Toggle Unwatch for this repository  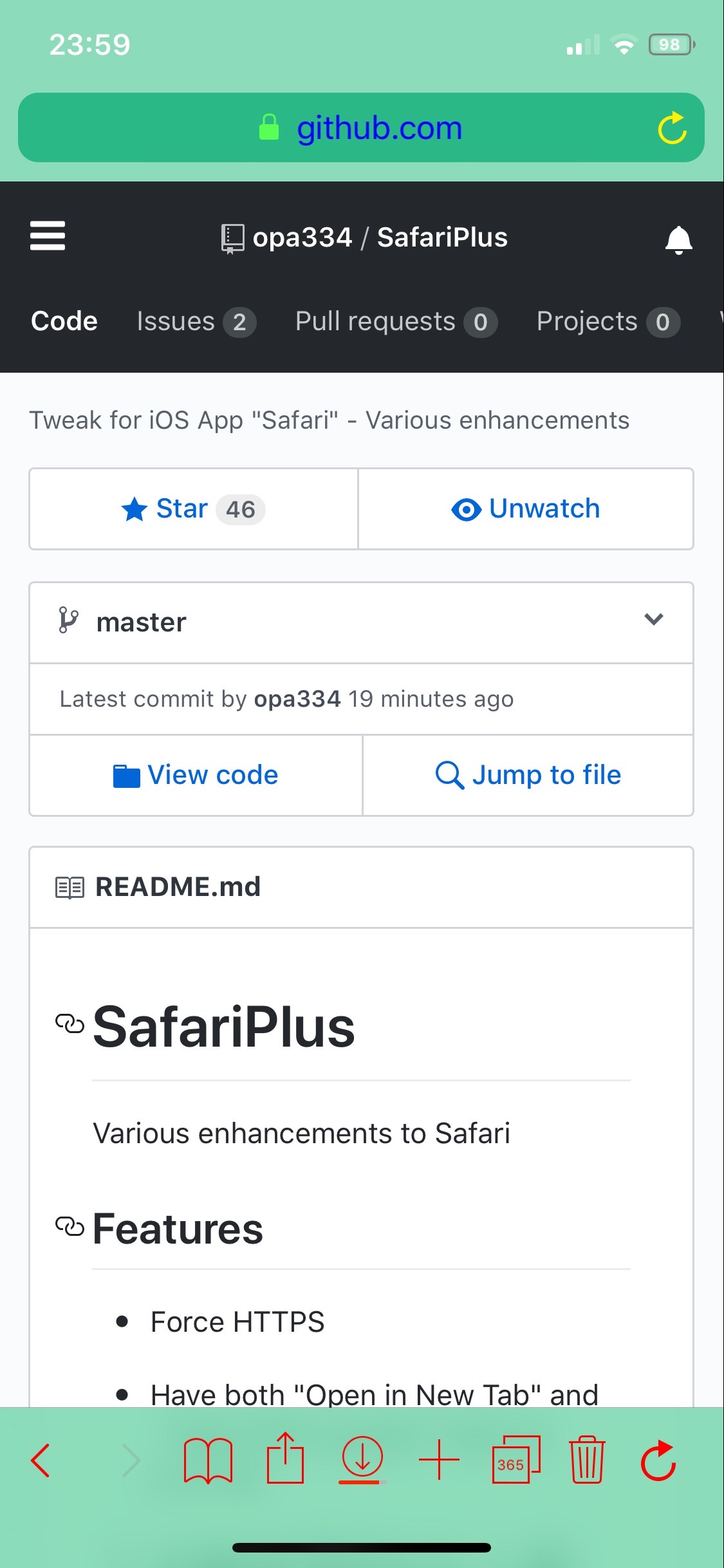526,509
